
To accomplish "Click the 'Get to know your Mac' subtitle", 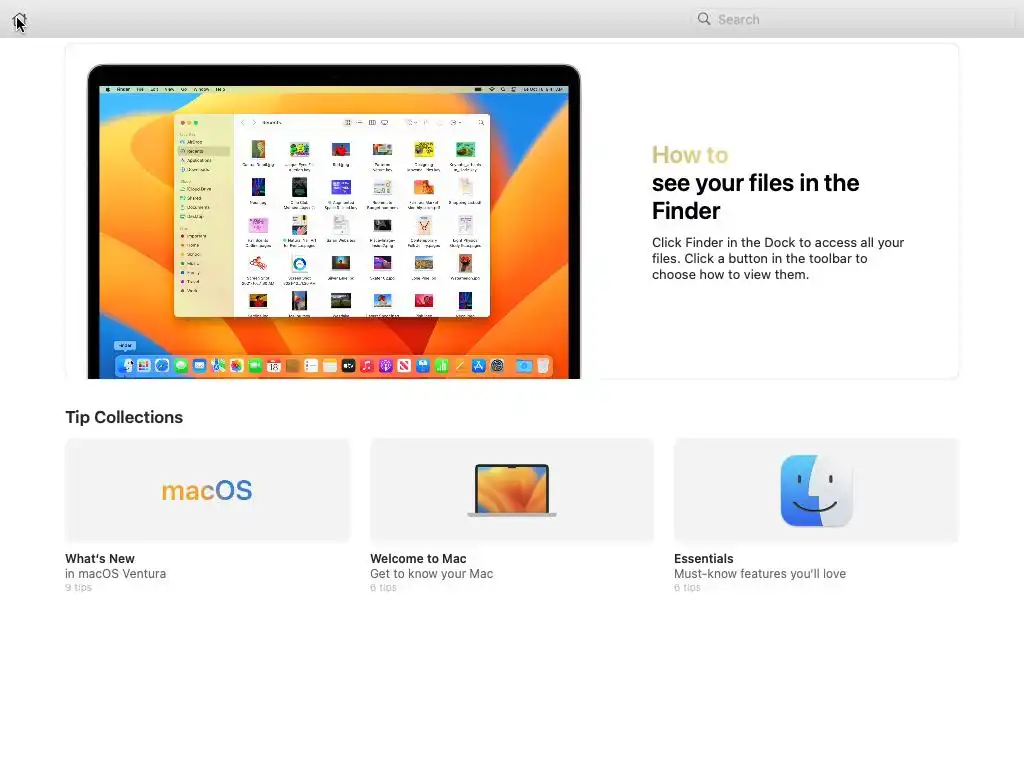I will point(432,573).
